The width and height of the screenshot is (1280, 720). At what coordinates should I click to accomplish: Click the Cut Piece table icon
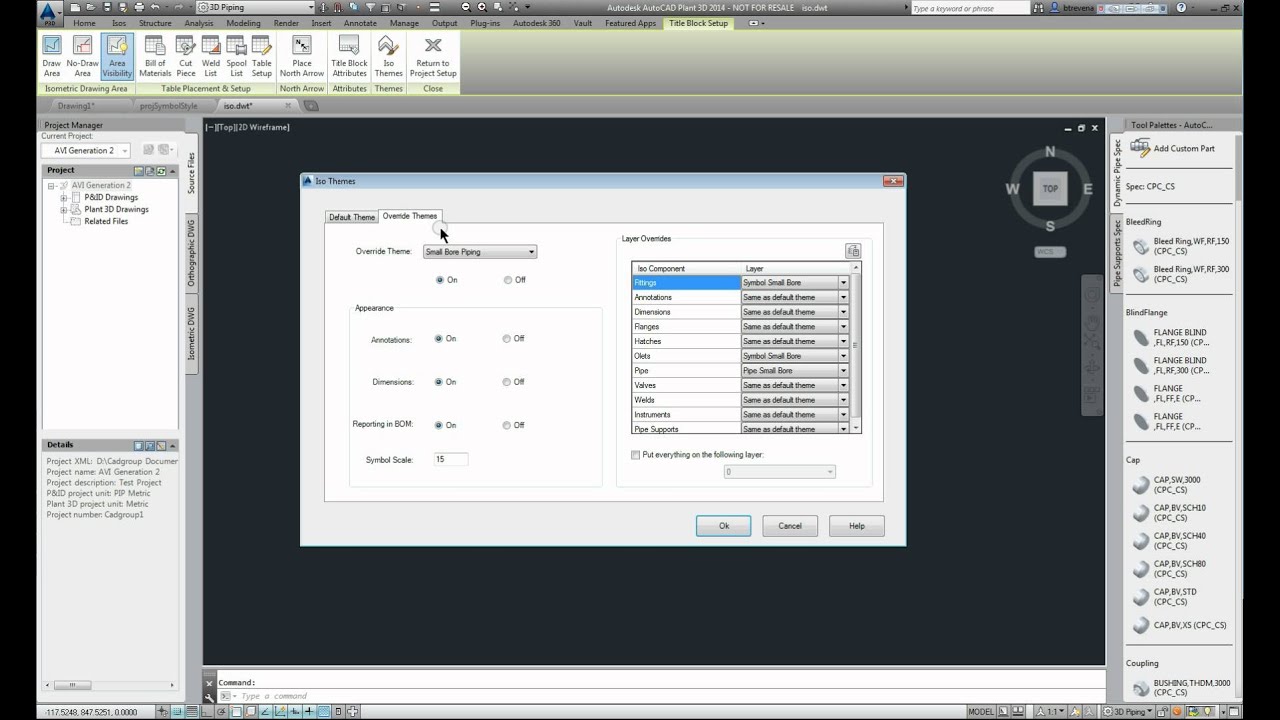[x=186, y=56]
